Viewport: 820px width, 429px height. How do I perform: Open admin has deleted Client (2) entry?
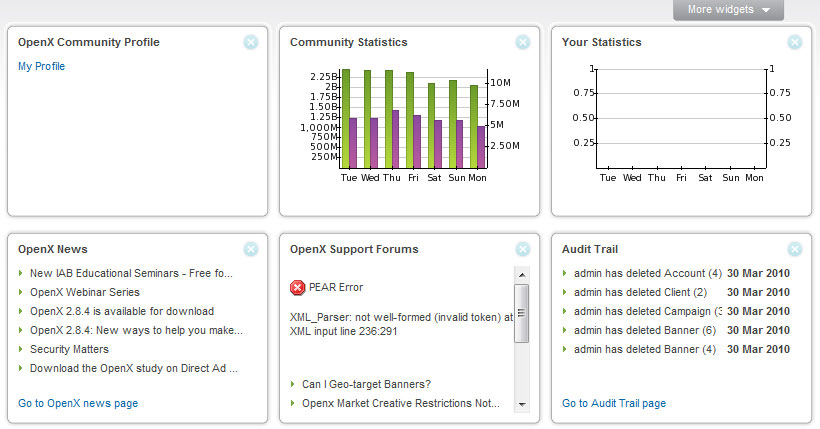pos(640,292)
